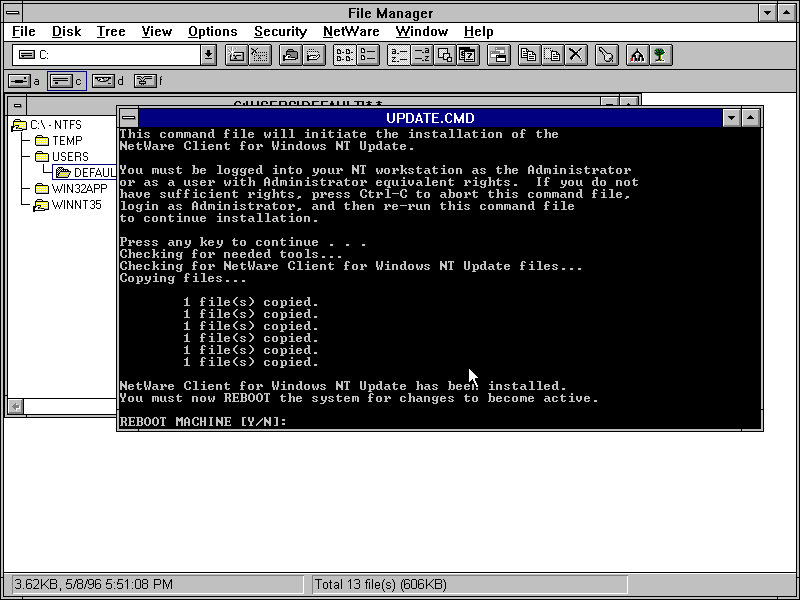
Task: Show all file details view
Action: 368,55
